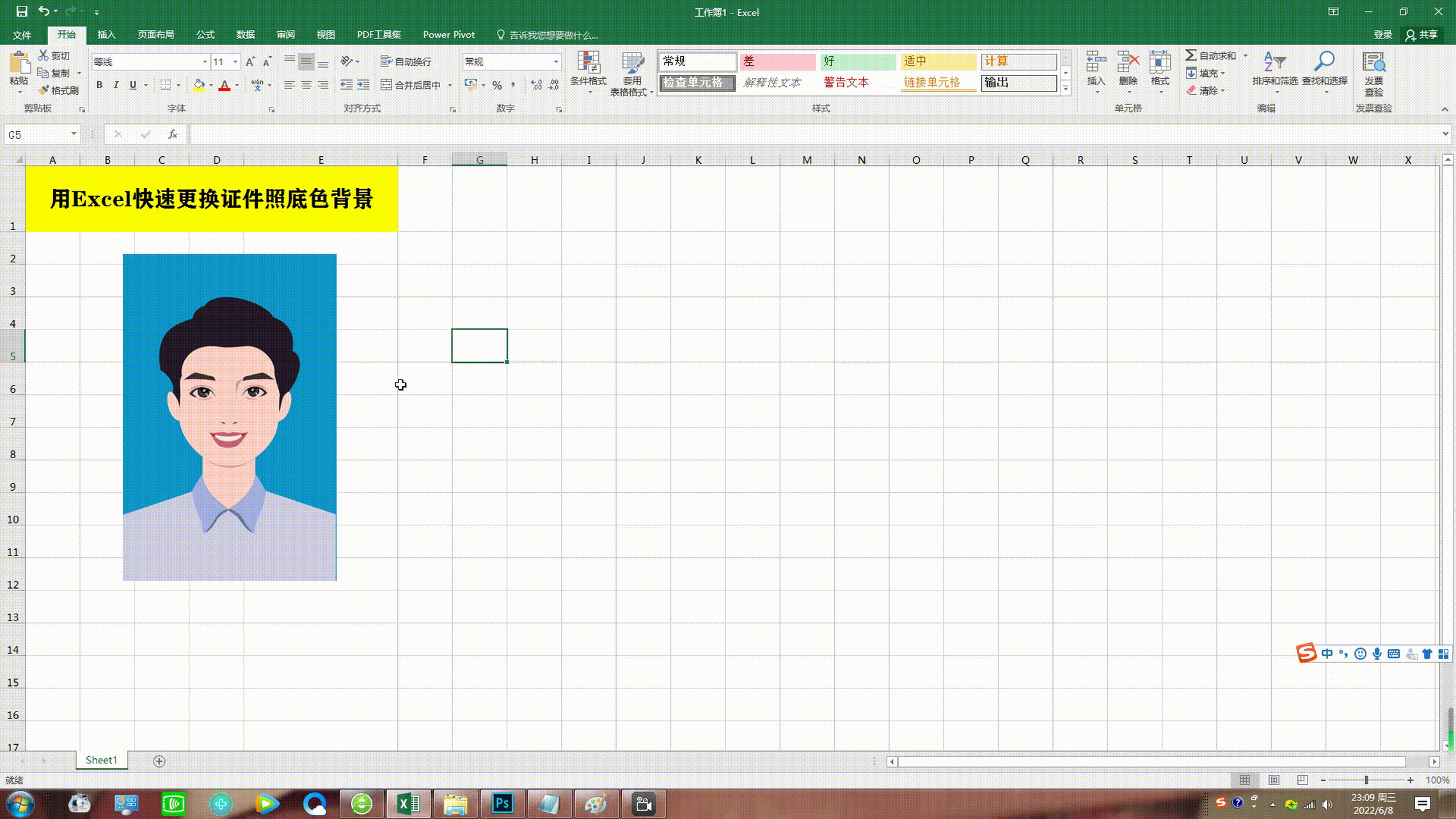Viewport: 1456px width, 819px height.
Task: Click the increase decimal icon
Action: pos(537,85)
